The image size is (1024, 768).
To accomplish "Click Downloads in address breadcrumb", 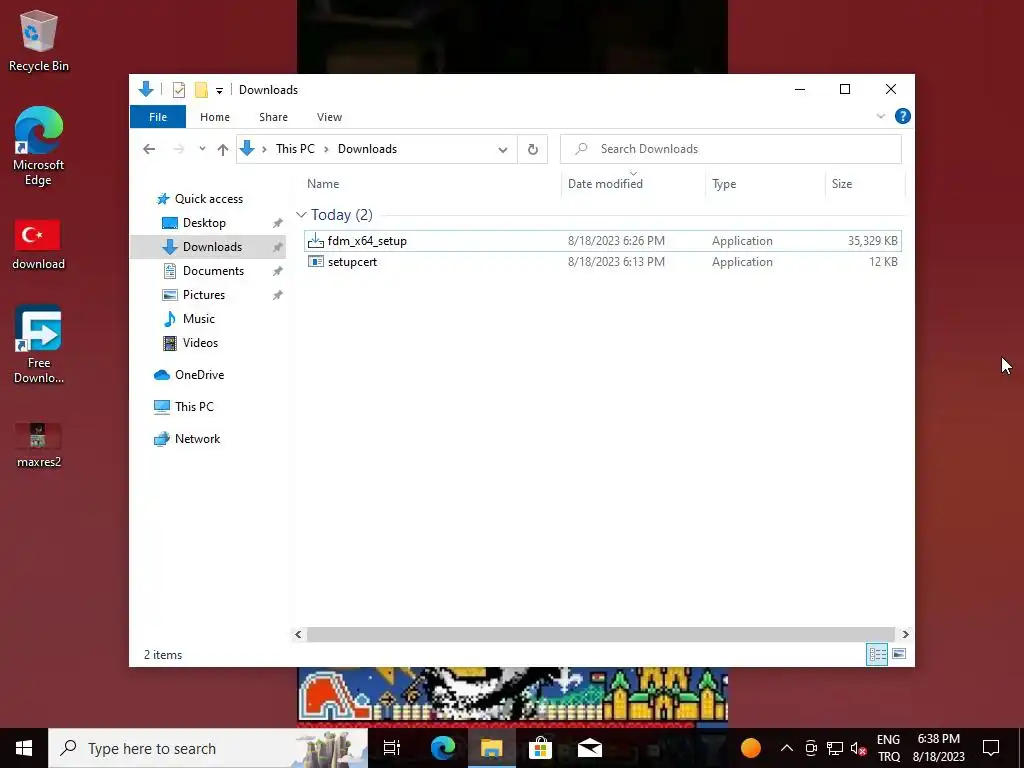I will [x=367, y=149].
